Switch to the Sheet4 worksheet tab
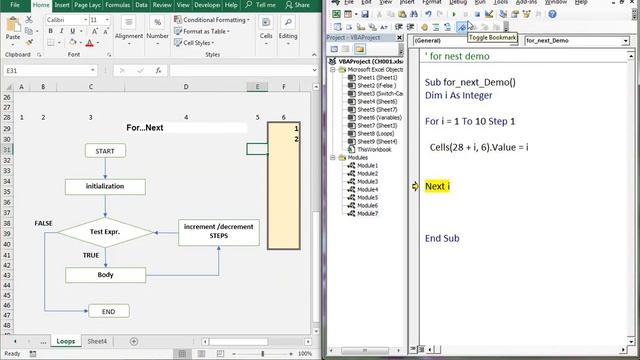Viewport: 640px width, 360px height. [x=97, y=341]
